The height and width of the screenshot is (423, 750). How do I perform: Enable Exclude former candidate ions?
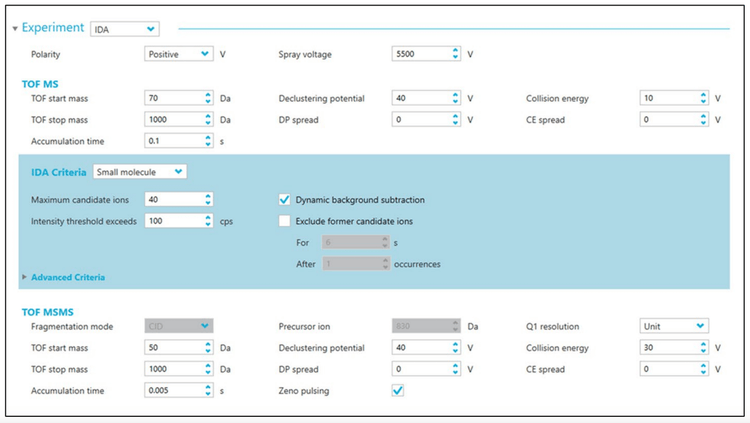284,220
